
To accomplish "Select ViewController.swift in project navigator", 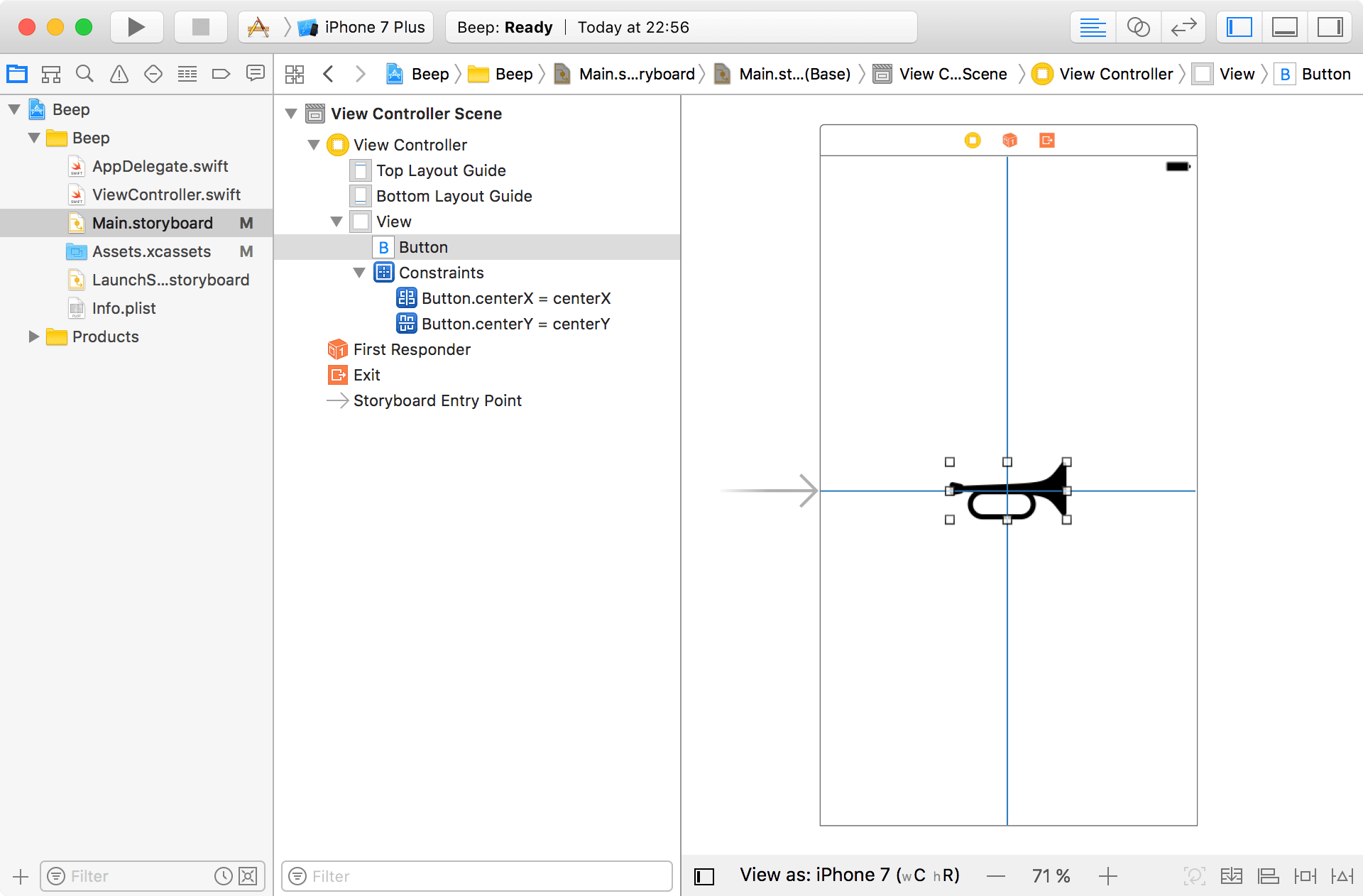I will [x=166, y=195].
